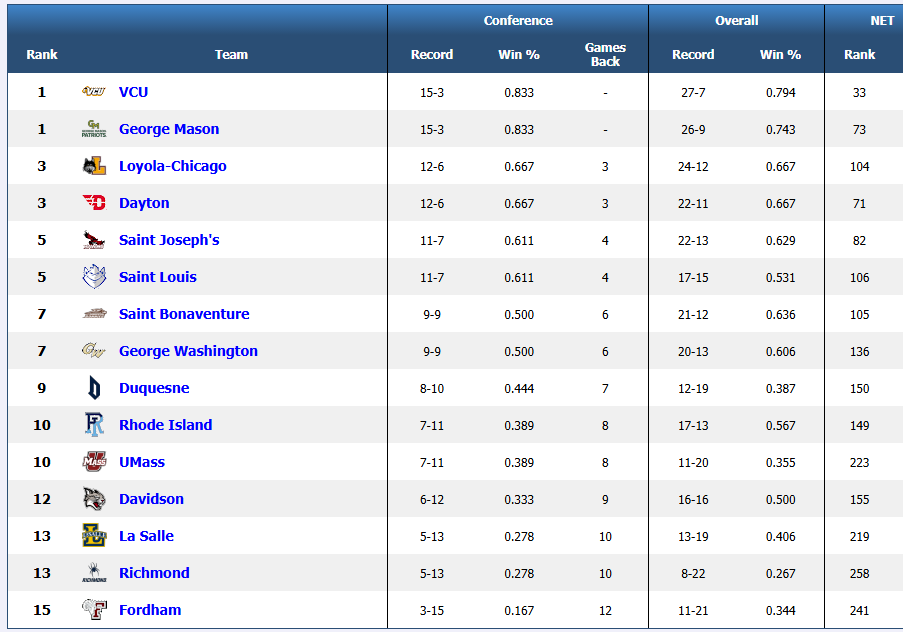Image resolution: width=903 pixels, height=632 pixels.
Task: Open the La Salle team link
Action: point(146,536)
